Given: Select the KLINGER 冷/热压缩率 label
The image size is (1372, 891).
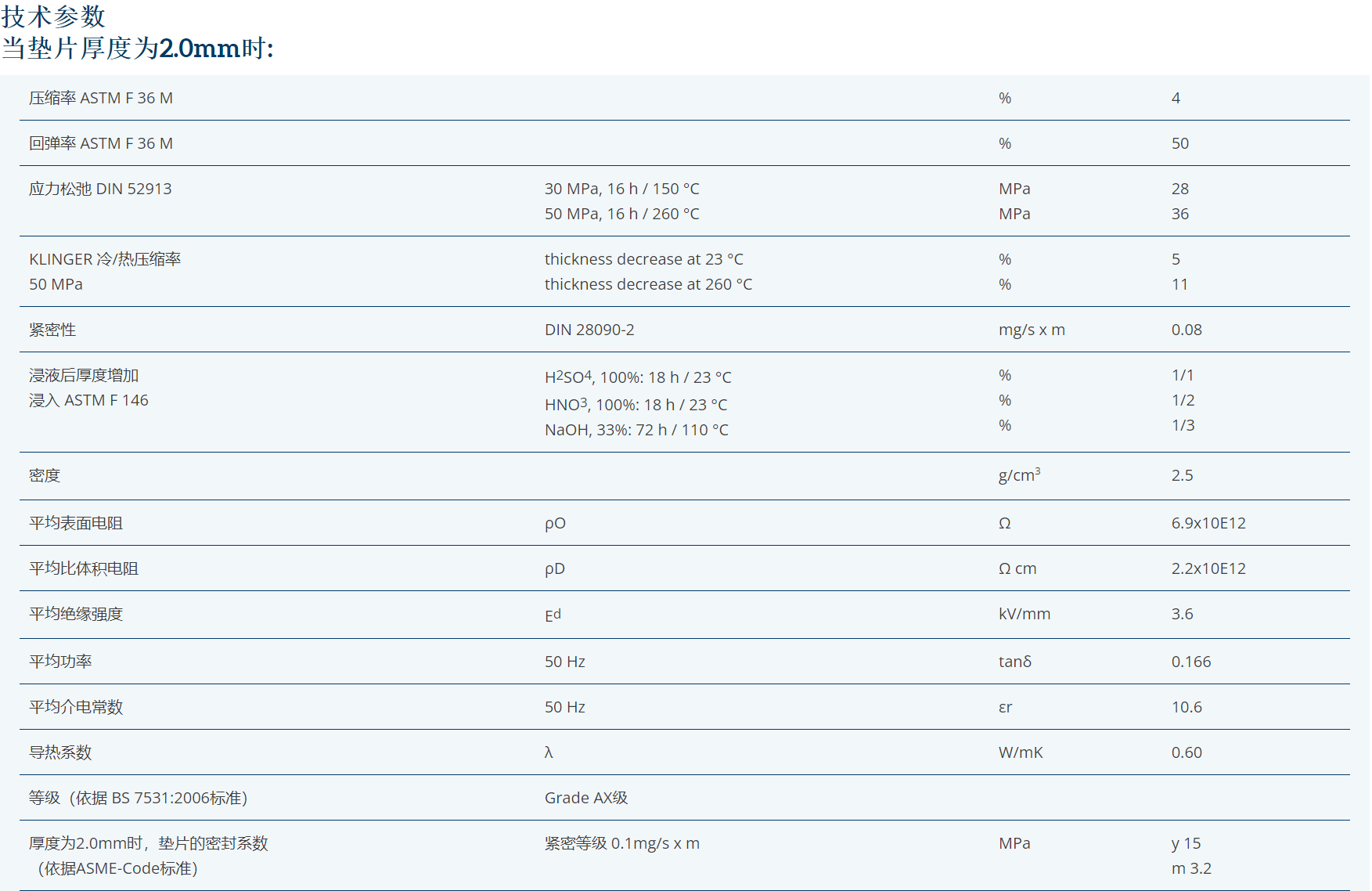Looking at the screenshot, I should tap(105, 259).
